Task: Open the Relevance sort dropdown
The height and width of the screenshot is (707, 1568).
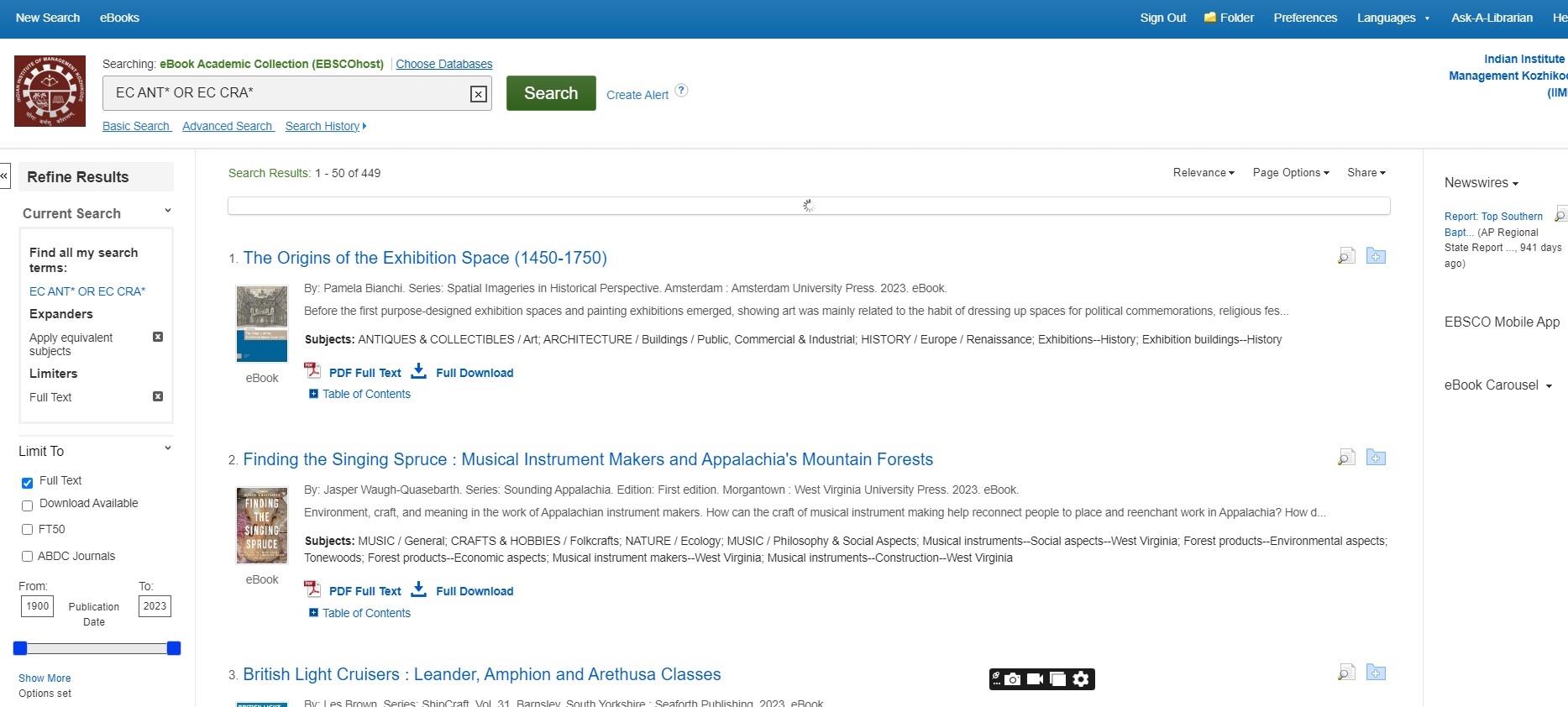Action: tap(1203, 173)
